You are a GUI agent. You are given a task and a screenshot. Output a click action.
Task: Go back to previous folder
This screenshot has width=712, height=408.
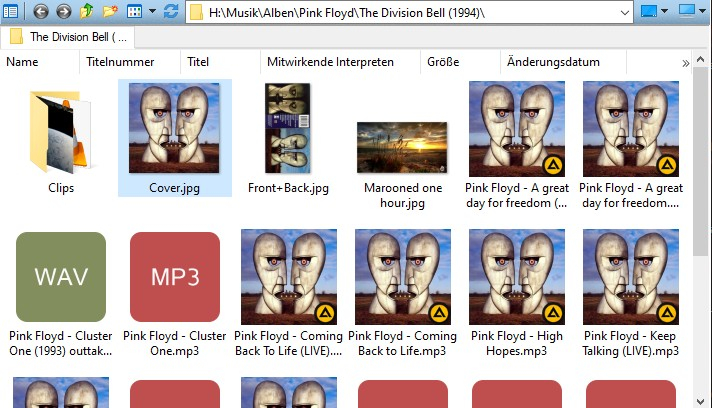(41, 11)
